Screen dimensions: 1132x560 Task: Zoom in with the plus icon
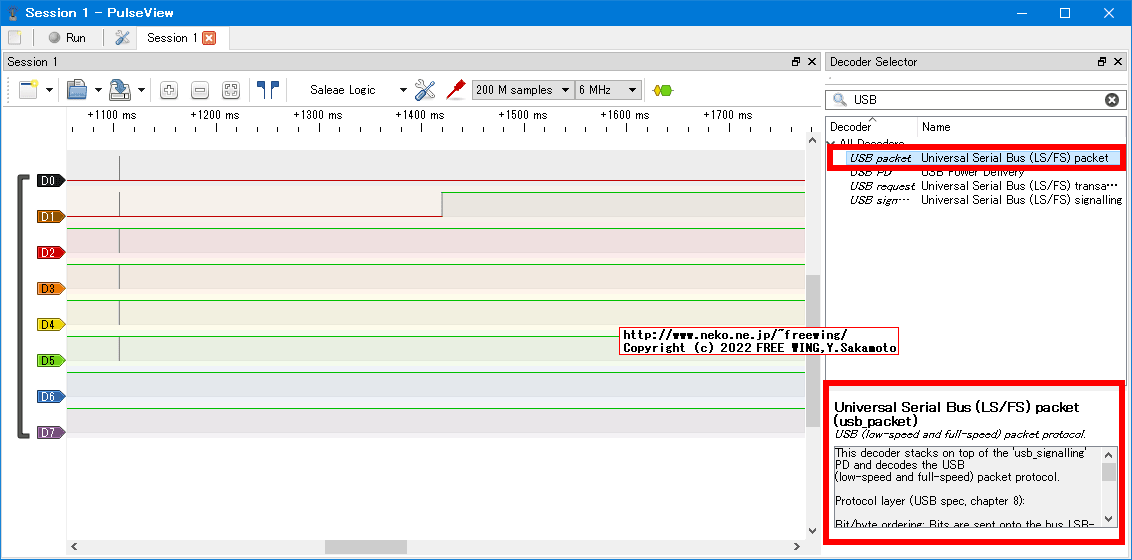click(169, 90)
